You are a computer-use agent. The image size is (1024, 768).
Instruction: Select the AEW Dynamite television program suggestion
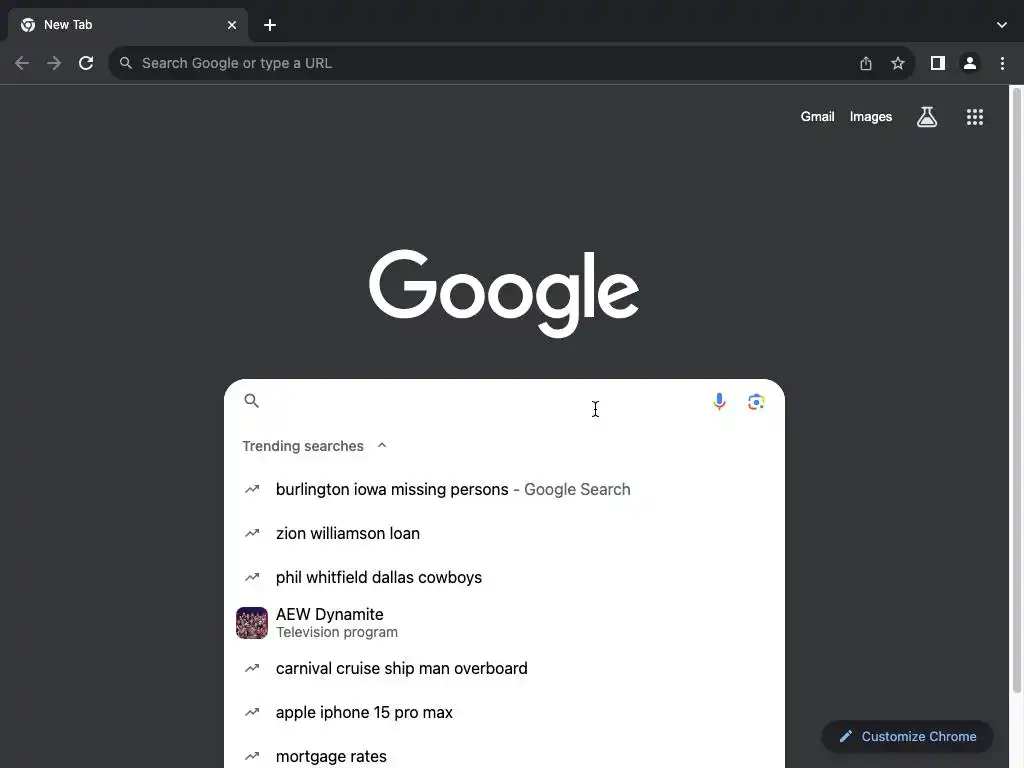coord(504,623)
